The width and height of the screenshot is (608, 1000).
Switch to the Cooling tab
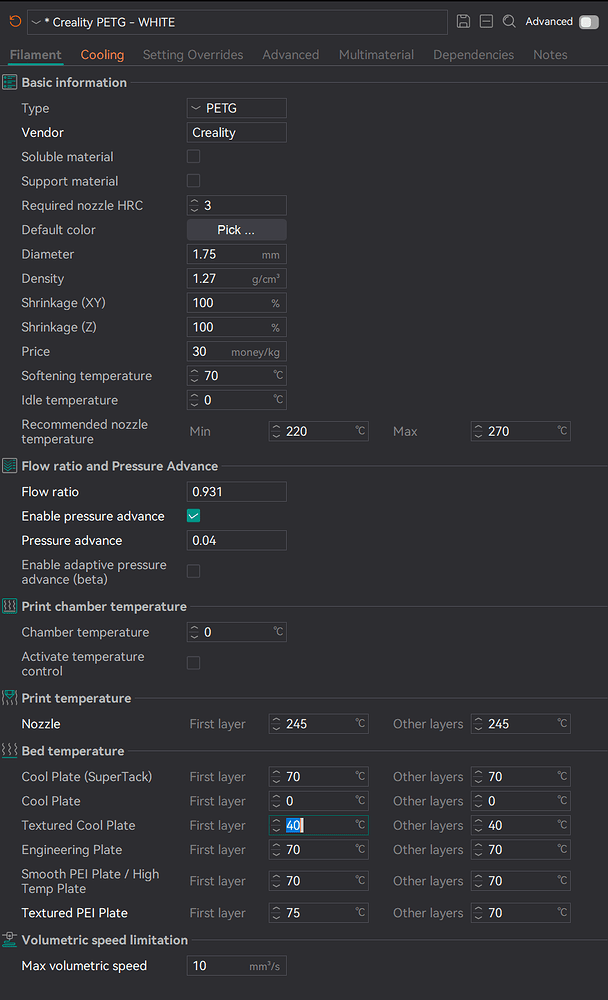pos(102,55)
